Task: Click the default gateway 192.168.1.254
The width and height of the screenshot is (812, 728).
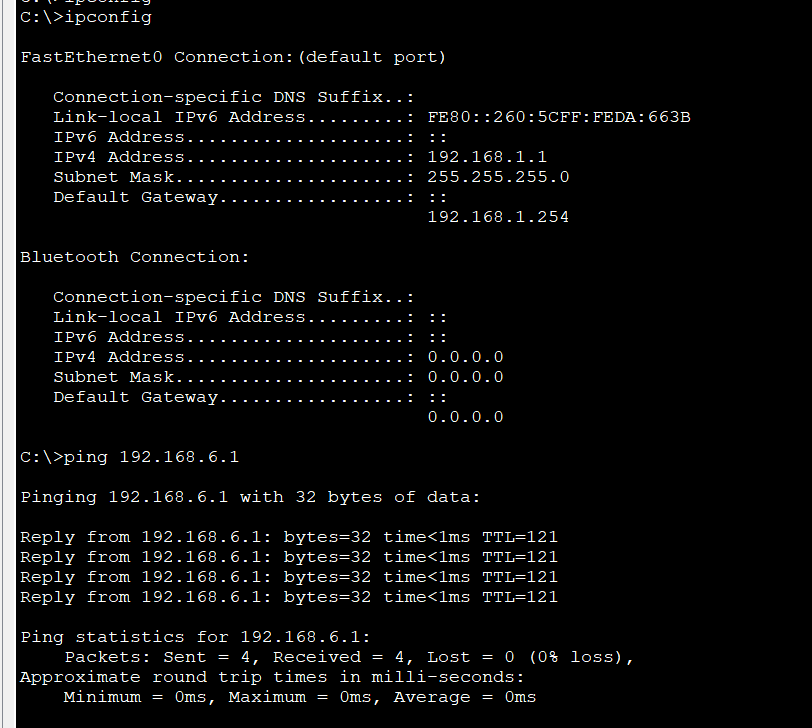Action: [x=497, y=217]
